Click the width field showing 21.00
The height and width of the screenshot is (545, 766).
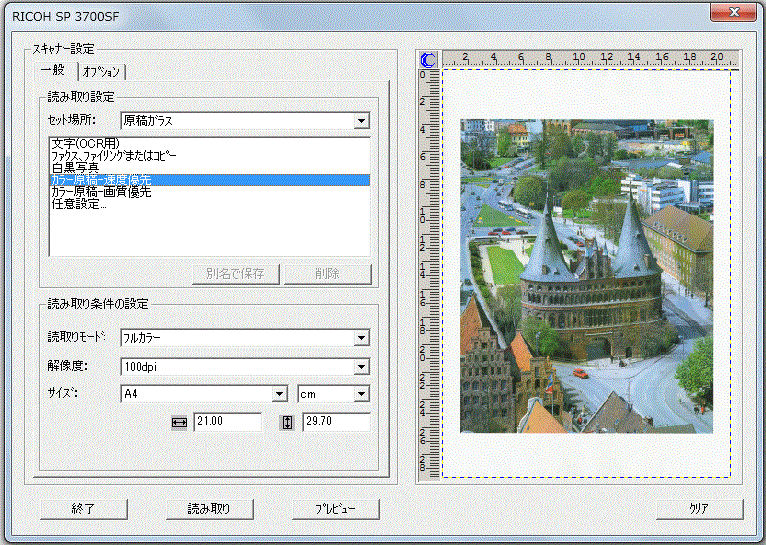tap(227, 422)
